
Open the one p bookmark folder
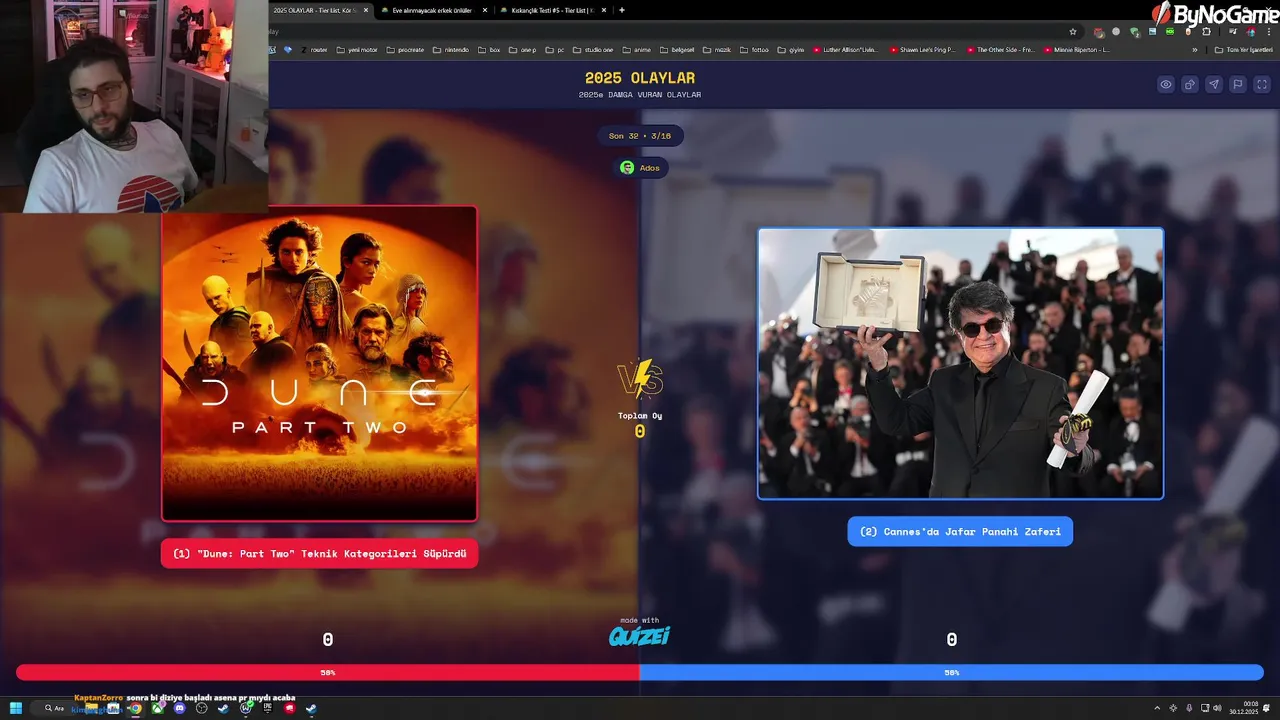[x=522, y=50]
